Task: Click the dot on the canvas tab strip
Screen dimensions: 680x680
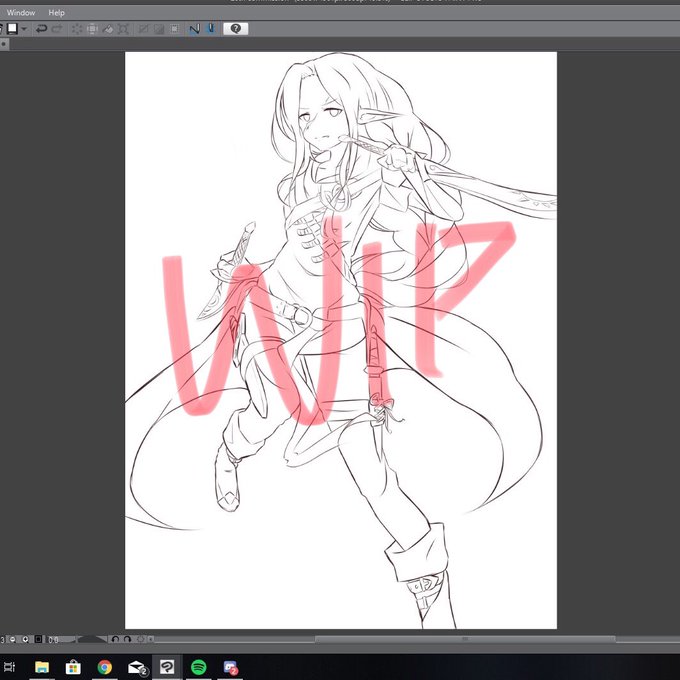Action: [3, 44]
